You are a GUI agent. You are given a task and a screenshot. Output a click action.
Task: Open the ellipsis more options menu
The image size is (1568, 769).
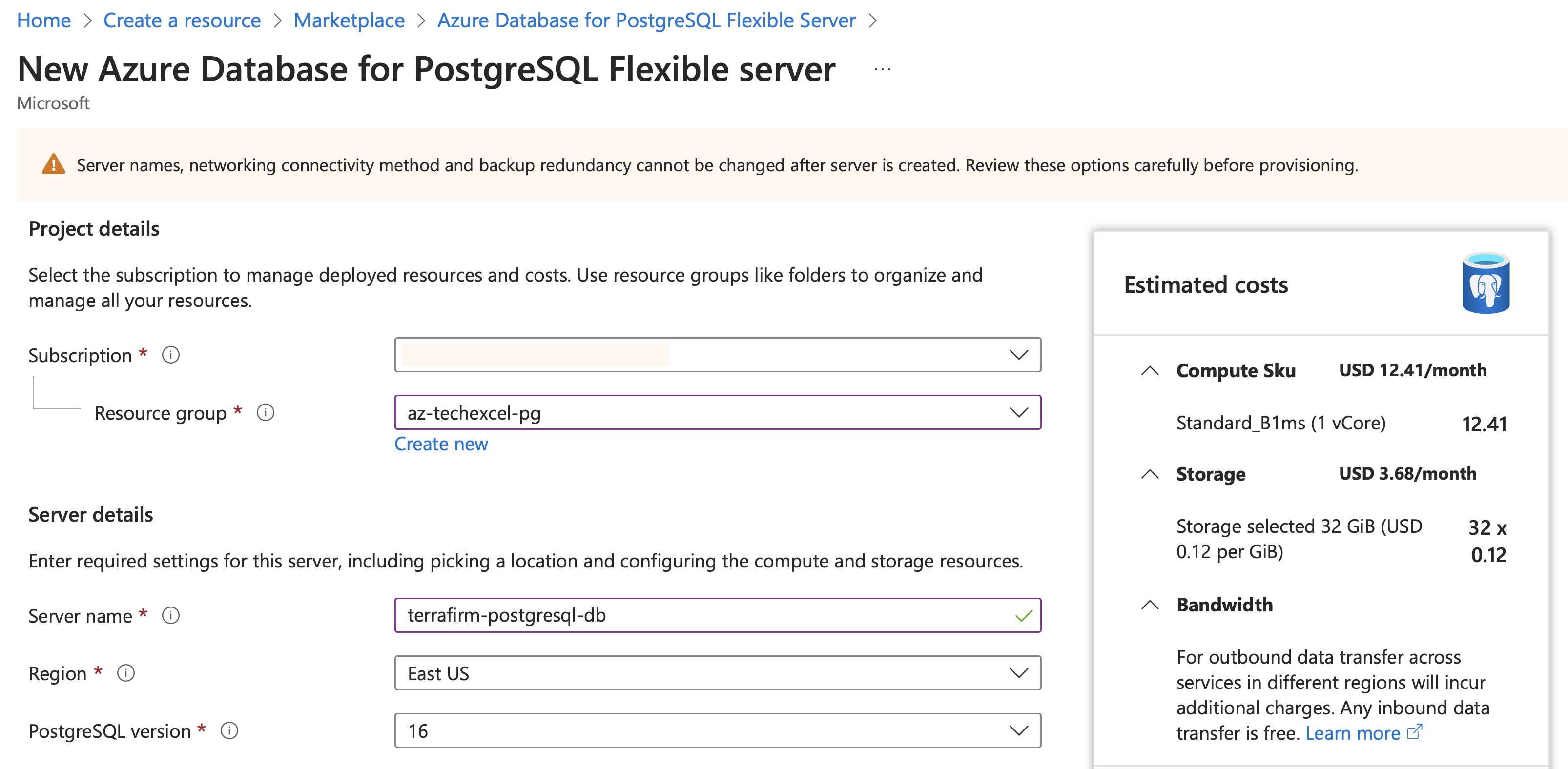tap(882, 70)
